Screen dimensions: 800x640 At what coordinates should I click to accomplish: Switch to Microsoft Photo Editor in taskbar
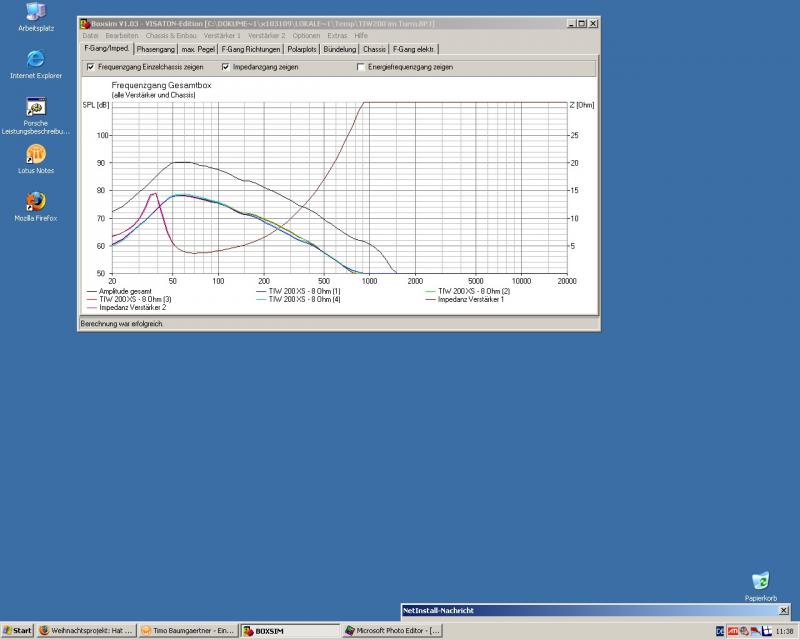tap(392, 631)
